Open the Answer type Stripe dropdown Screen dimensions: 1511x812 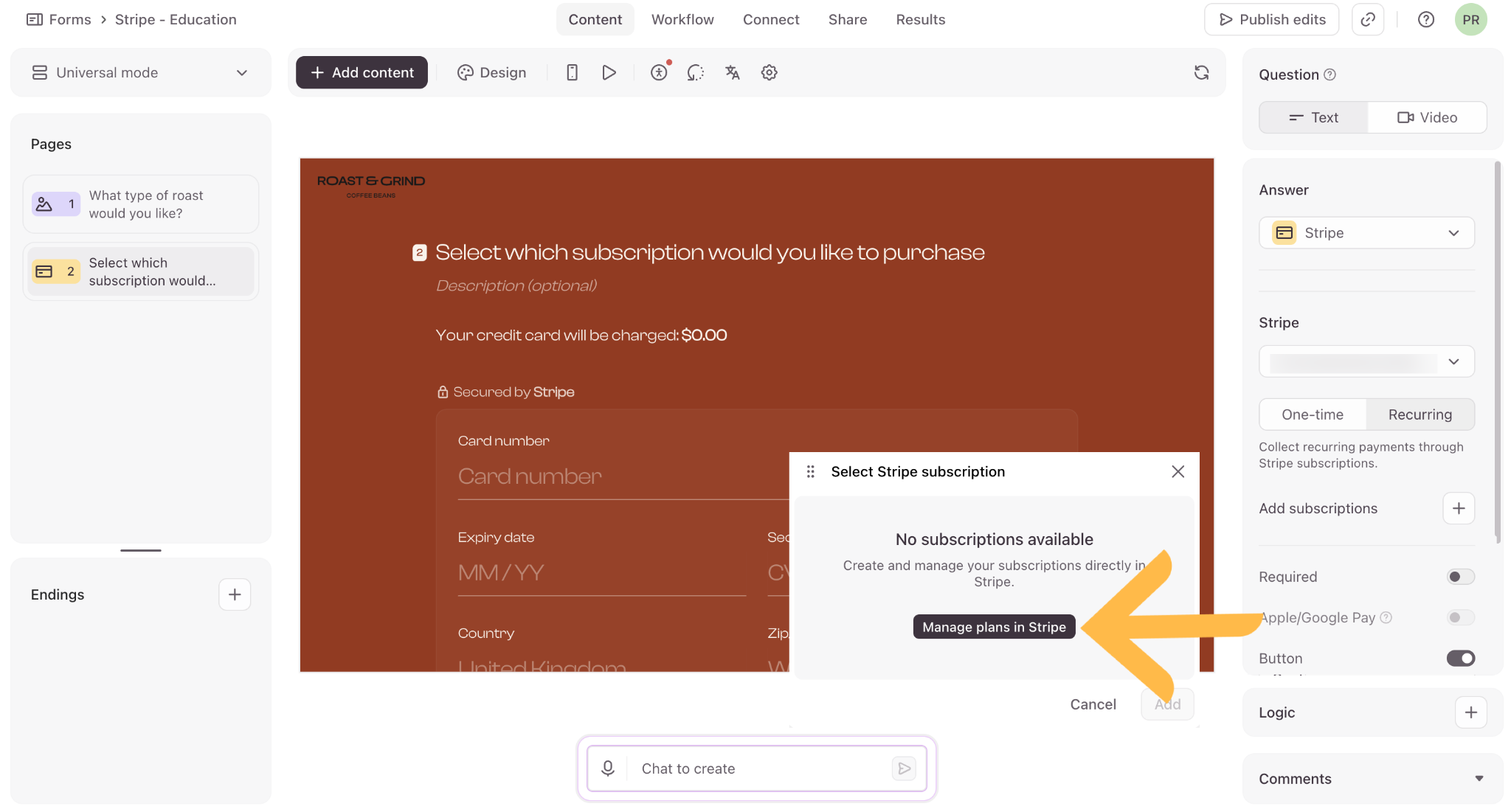coord(1366,233)
